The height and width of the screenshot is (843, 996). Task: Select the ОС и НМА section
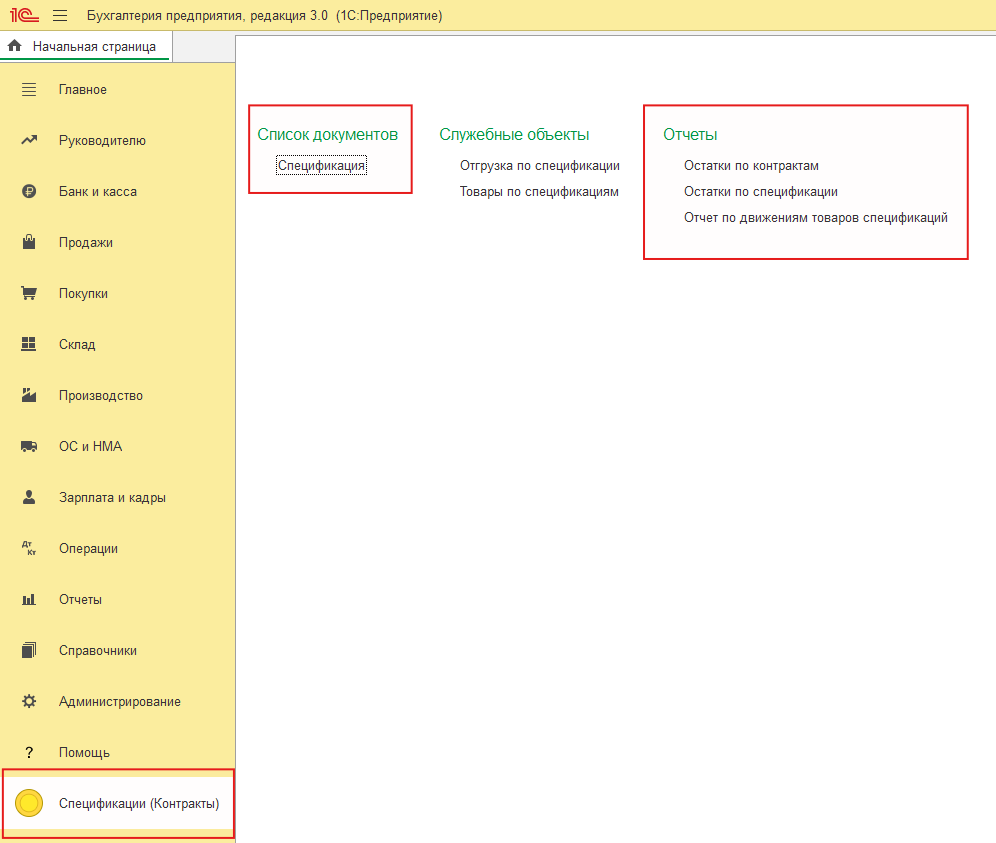(118, 446)
